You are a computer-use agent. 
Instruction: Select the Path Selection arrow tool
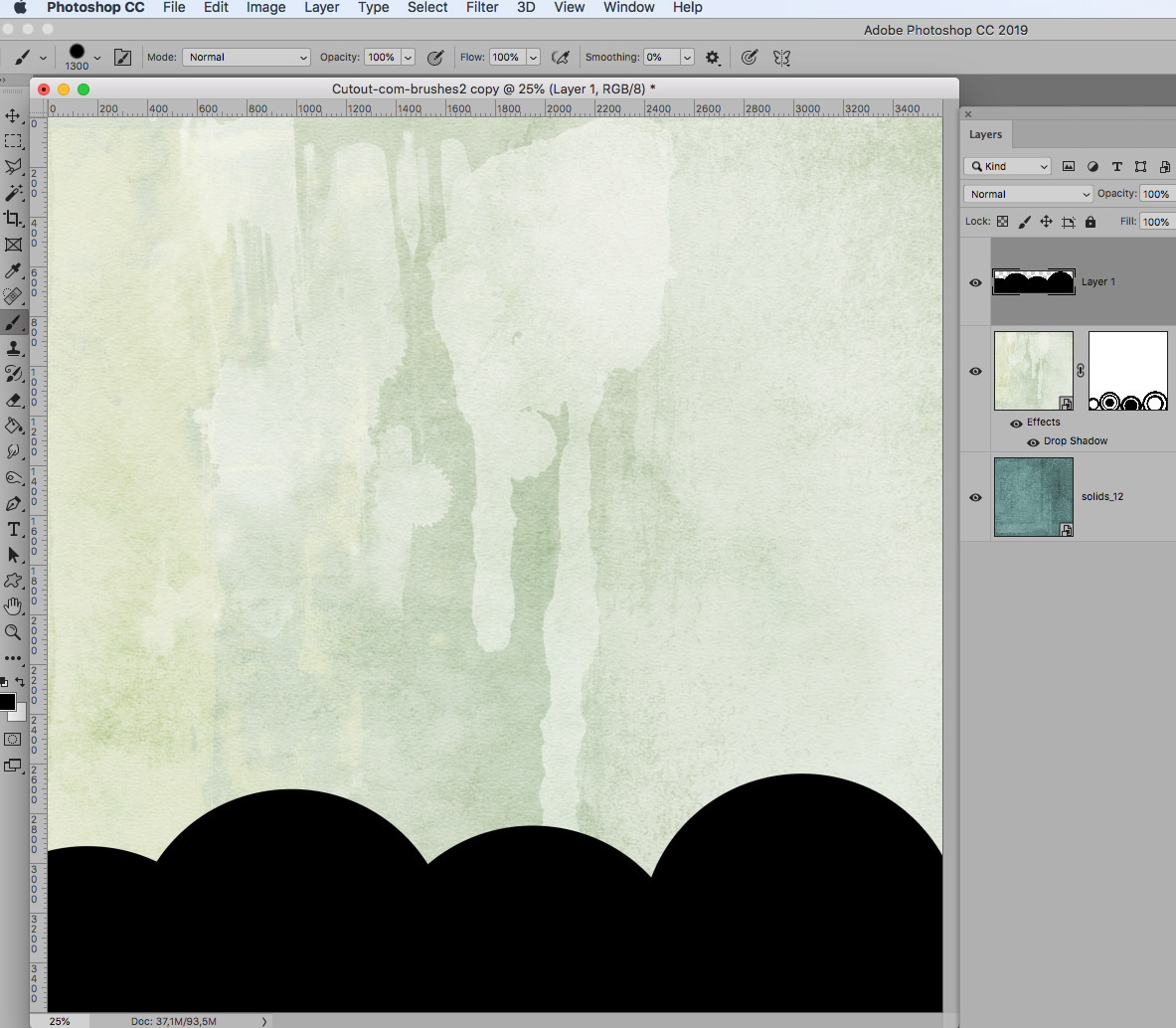coord(13,555)
